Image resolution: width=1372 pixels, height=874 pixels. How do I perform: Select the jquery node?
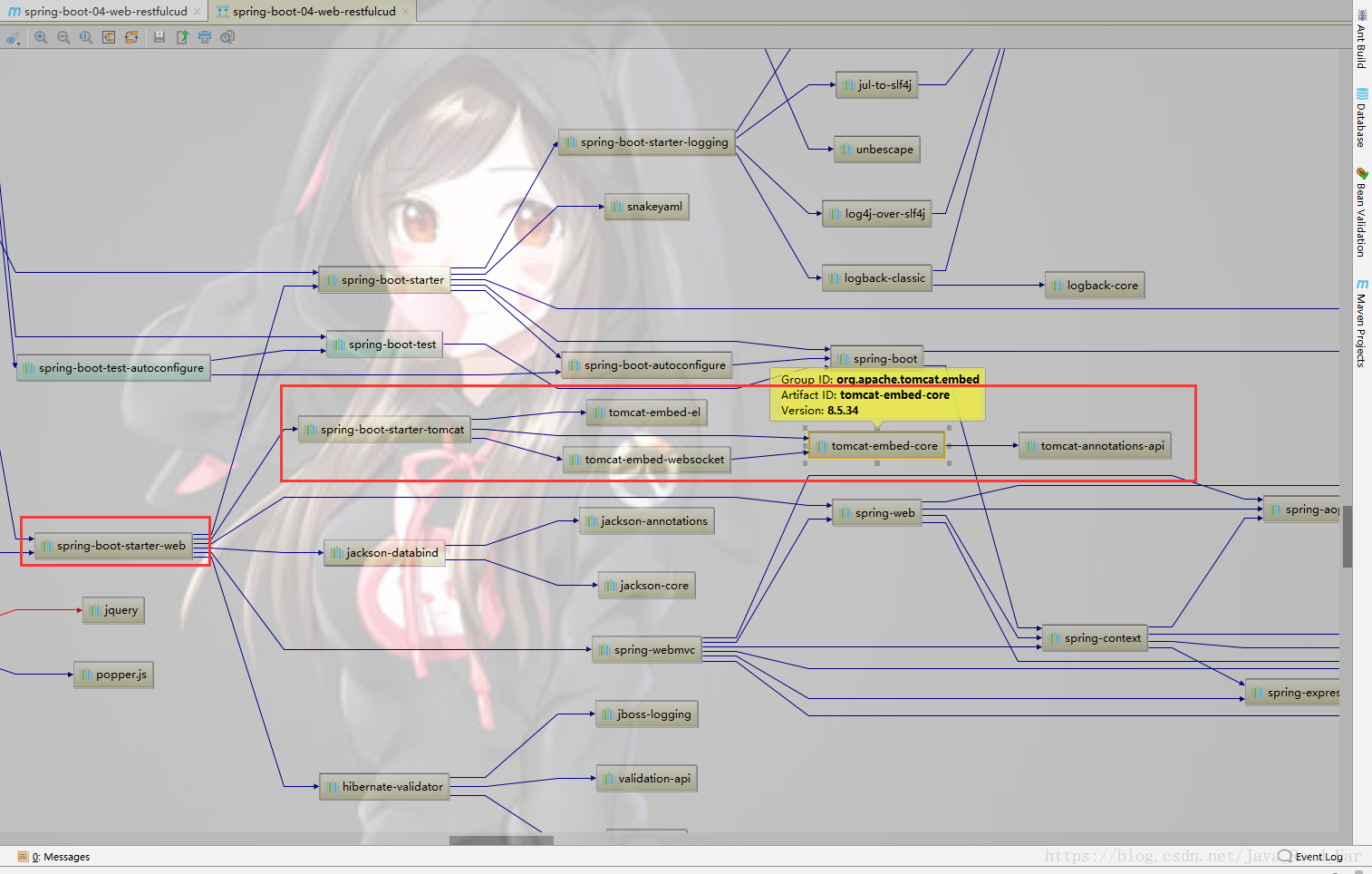[x=113, y=610]
